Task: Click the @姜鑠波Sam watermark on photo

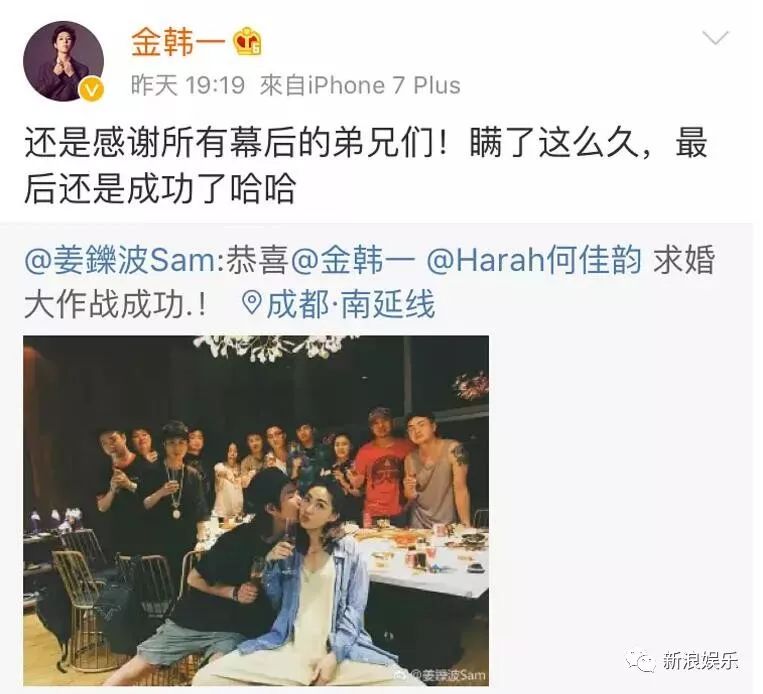Action: click(x=448, y=675)
